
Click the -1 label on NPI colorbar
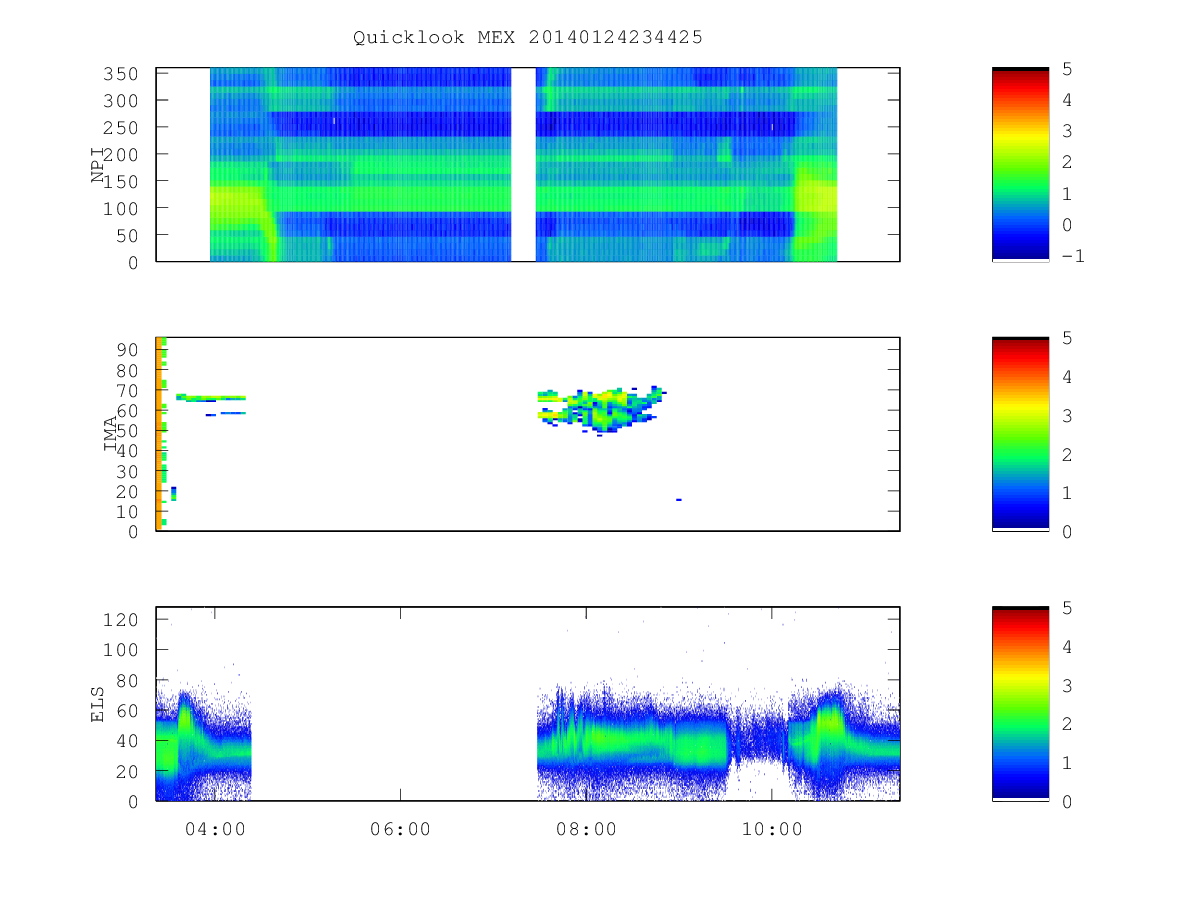point(1071,255)
